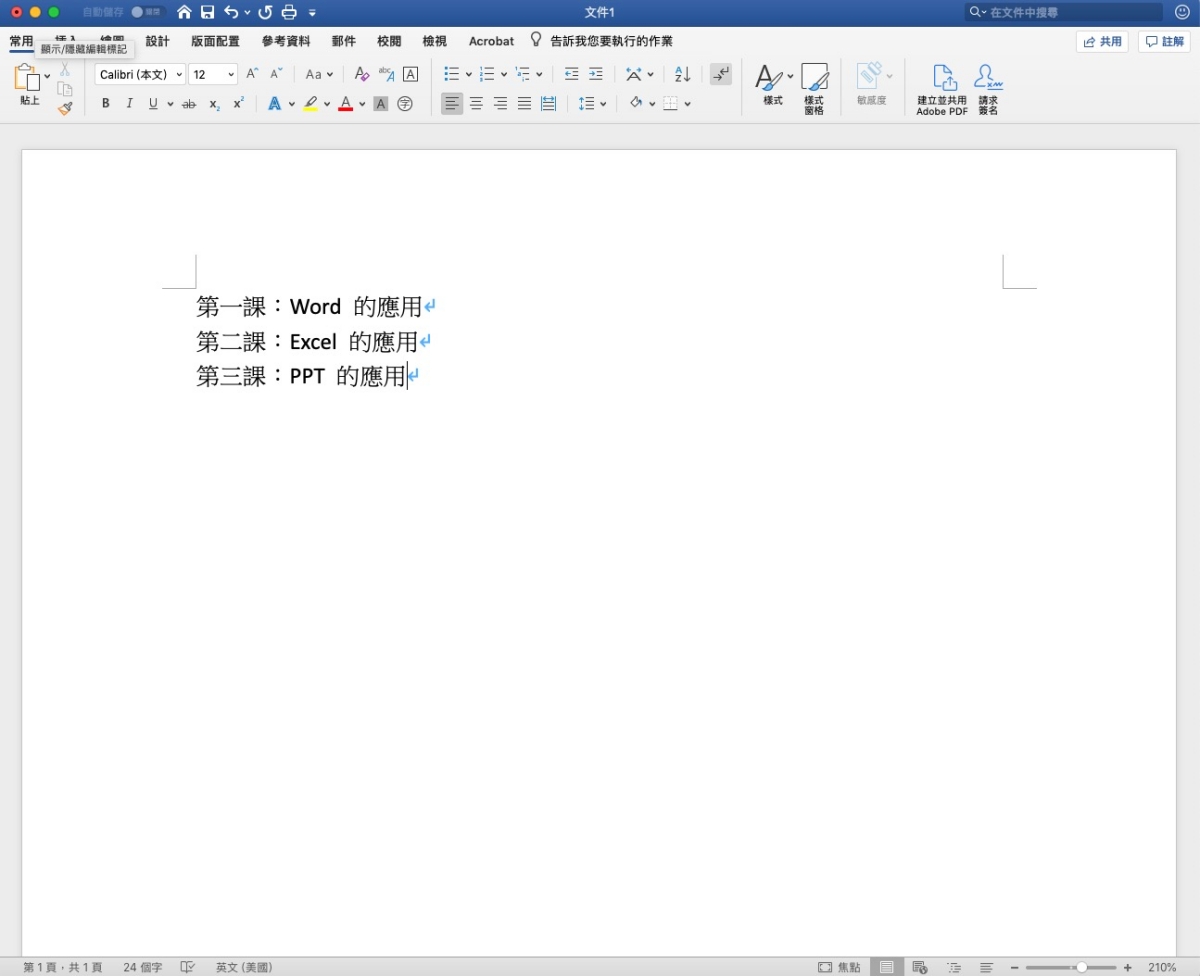The width and height of the screenshot is (1200, 976).
Task: Select the Format Painter brush
Action: tap(65, 108)
